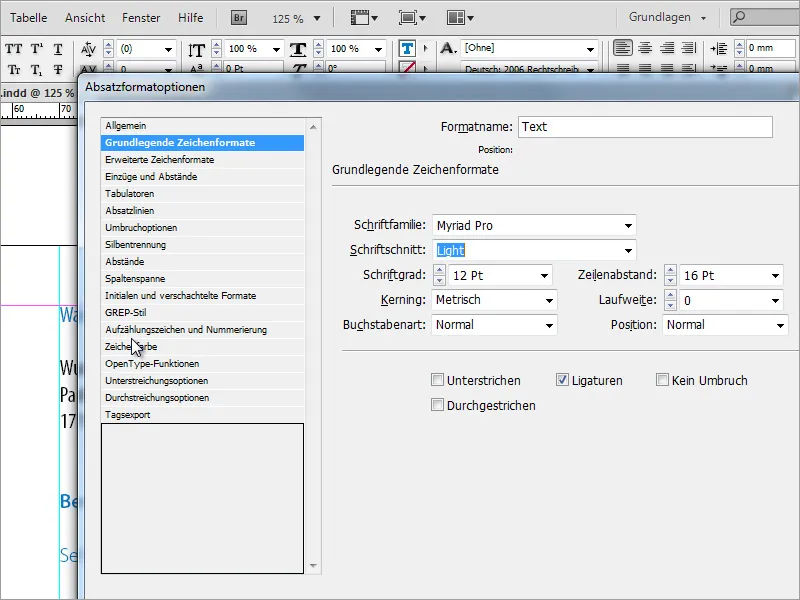
Task: Click the align left paragraph icon
Action: (x=622, y=48)
